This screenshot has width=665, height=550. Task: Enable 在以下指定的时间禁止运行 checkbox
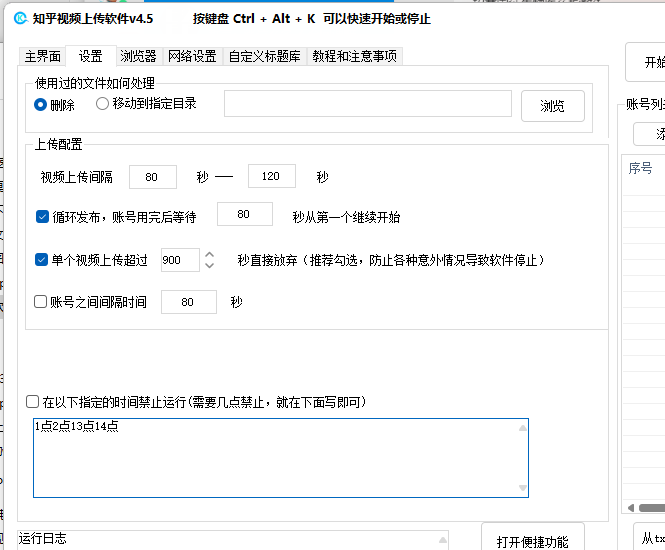click(x=32, y=401)
